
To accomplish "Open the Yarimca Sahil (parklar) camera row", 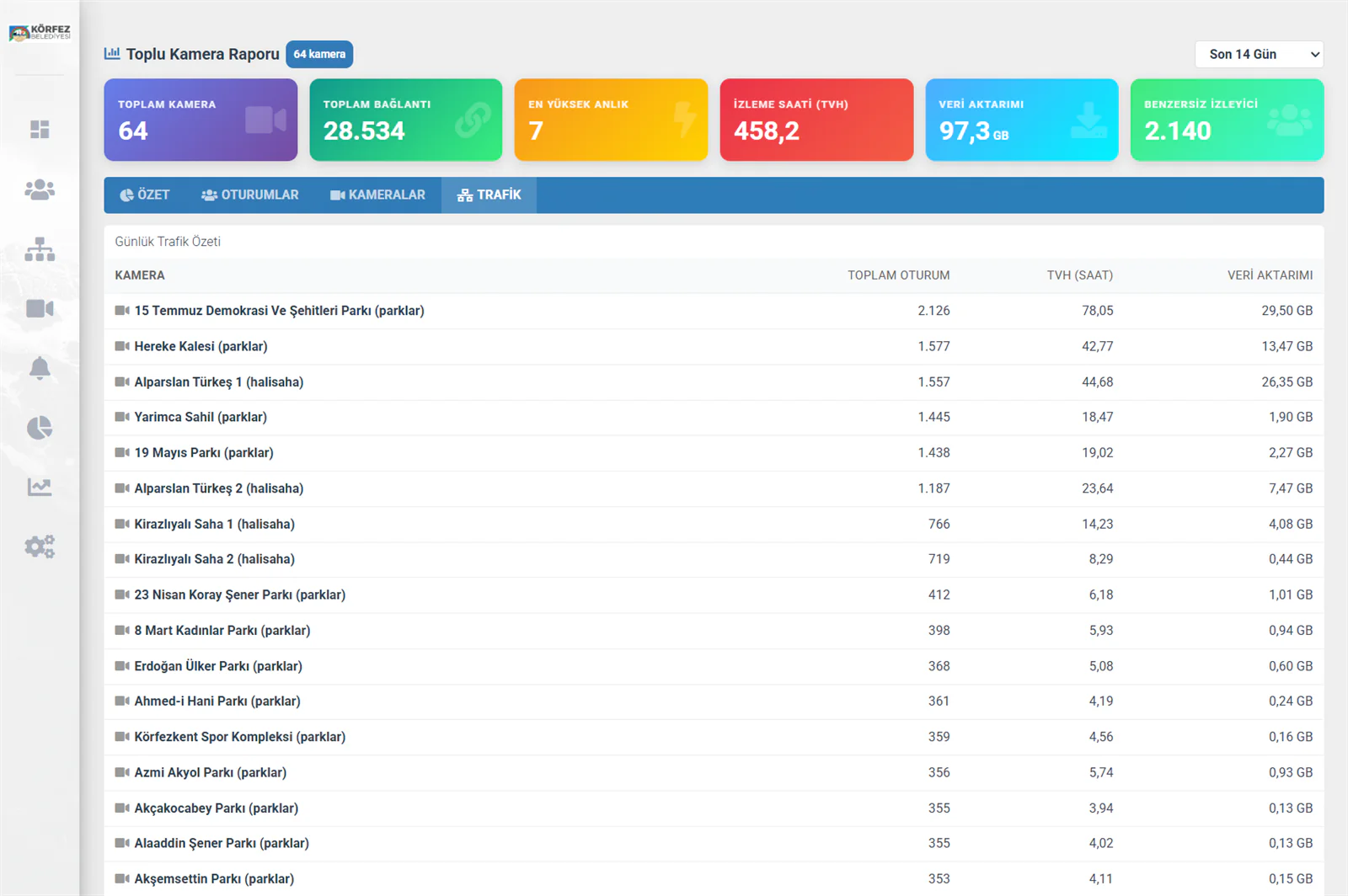I will [714, 417].
